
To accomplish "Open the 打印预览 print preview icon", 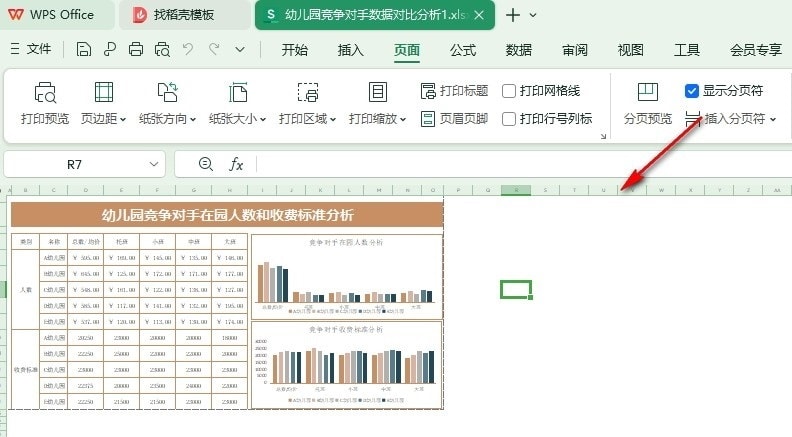I will (x=45, y=93).
